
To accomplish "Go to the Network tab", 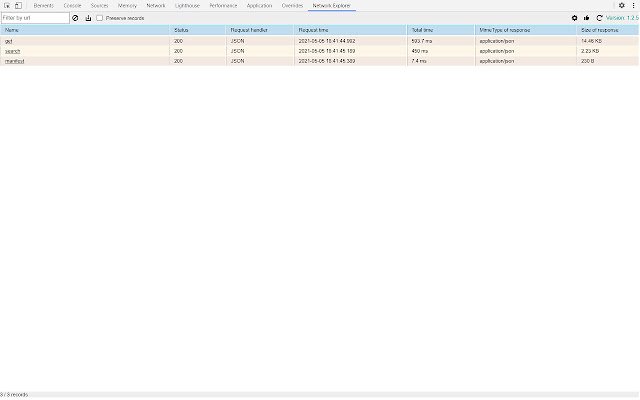I will [x=156, y=6].
